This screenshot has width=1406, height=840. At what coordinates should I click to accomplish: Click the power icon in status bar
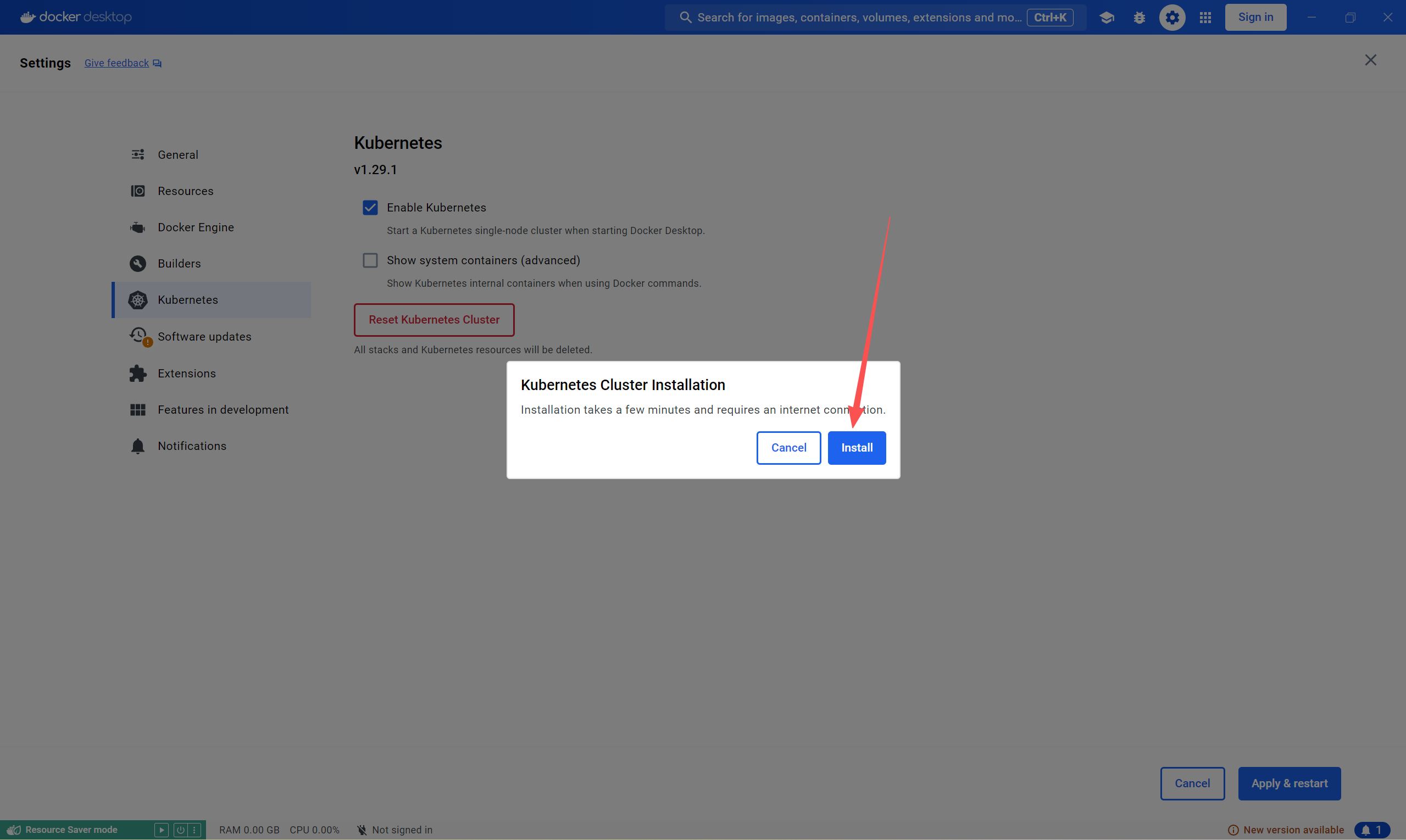(x=181, y=830)
